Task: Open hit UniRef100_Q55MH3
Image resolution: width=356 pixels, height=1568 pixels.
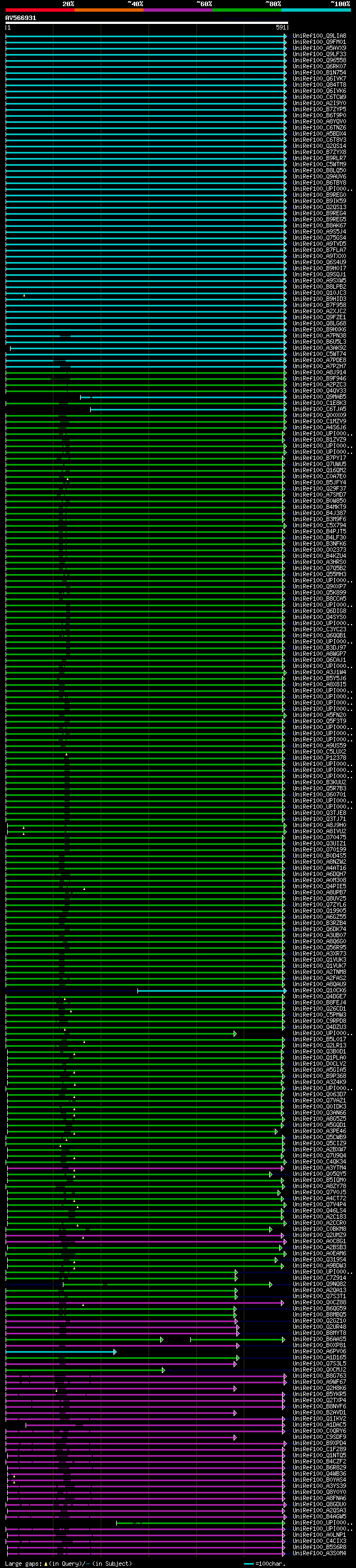Action: coord(319,574)
